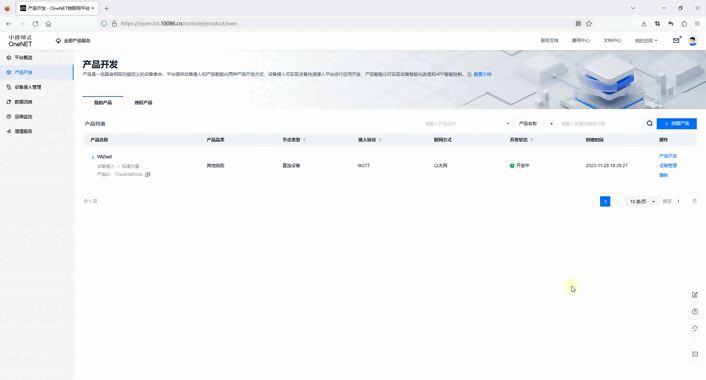
Task: Open the browser downloads icon
Action: coord(644,23)
